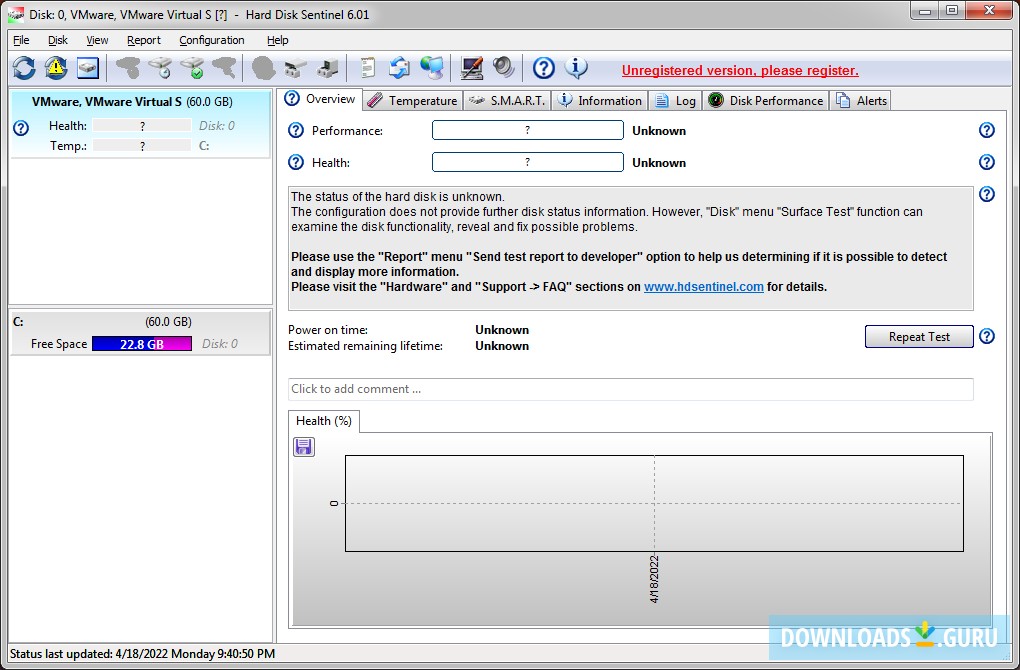The width and height of the screenshot is (1020, 670).
Task: Click the Repeat Test button
Action: [x=919, y=336]
